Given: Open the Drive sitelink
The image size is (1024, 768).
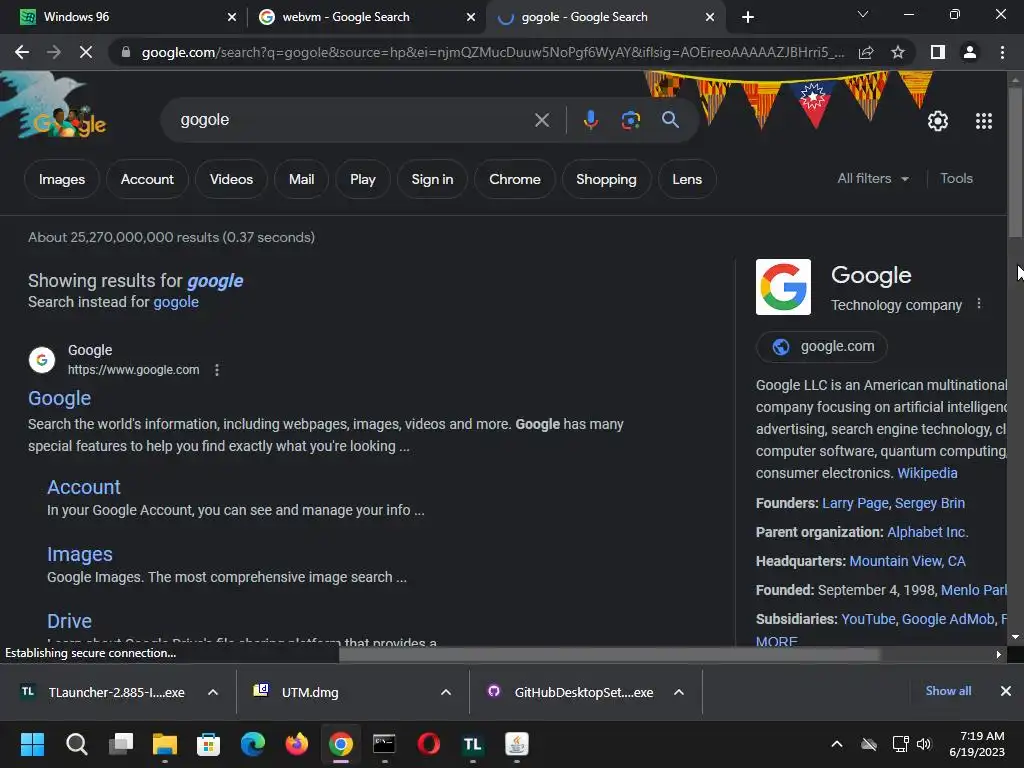Looking at the screenshot, I should 69,621.
